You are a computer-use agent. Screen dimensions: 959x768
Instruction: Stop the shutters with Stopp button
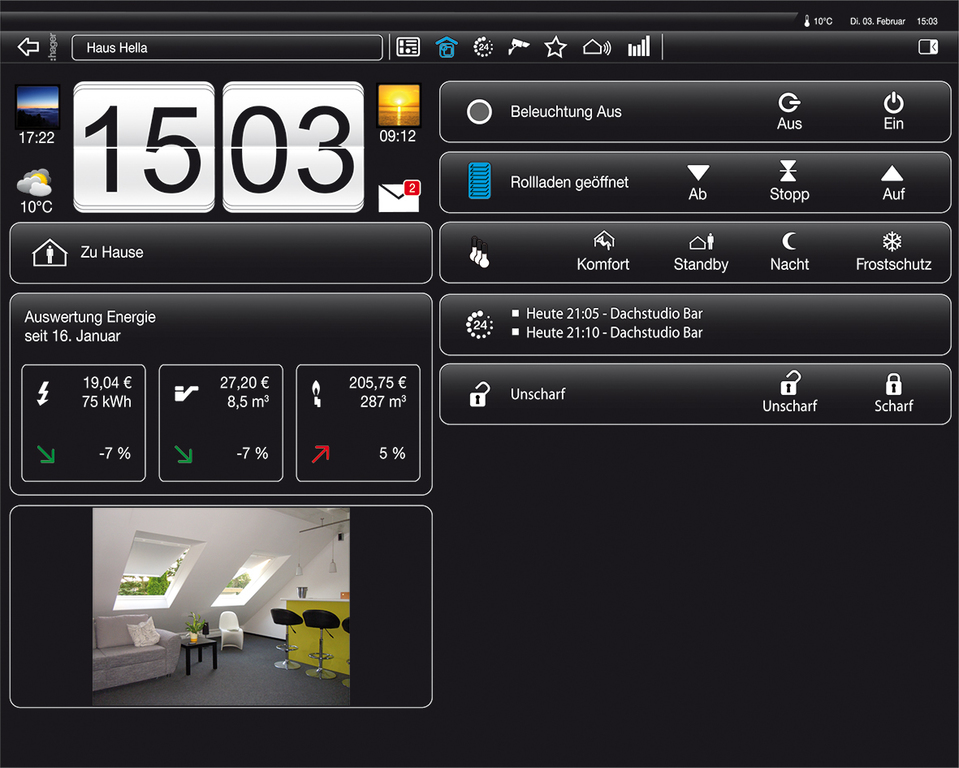click(x=789, y=182)
